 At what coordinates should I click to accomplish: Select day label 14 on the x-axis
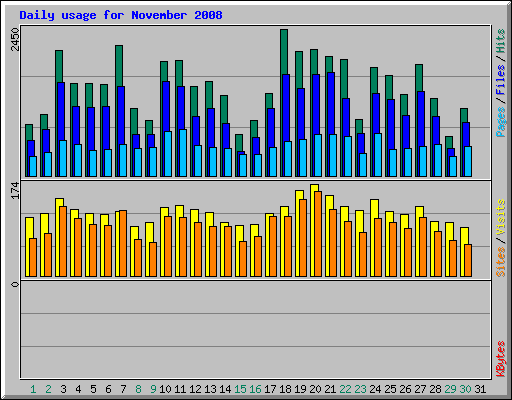coord(225,389)
